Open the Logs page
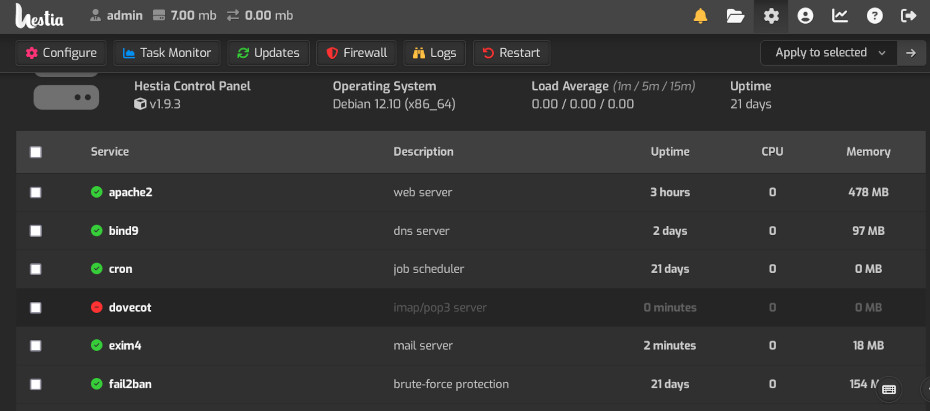Screen dimensions: 930x411 [x=435, y=53]
